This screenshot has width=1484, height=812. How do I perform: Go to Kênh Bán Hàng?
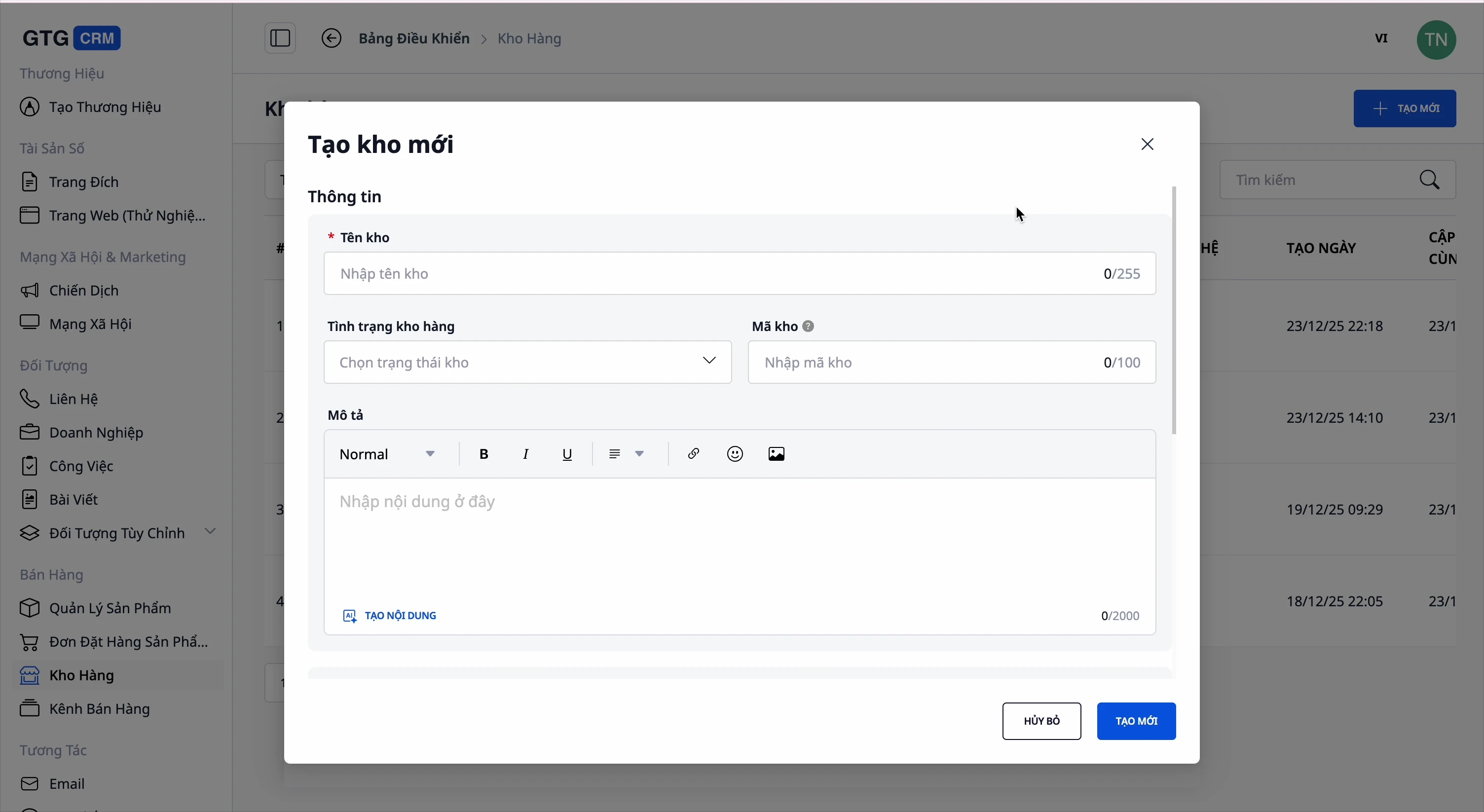[100, 709]
